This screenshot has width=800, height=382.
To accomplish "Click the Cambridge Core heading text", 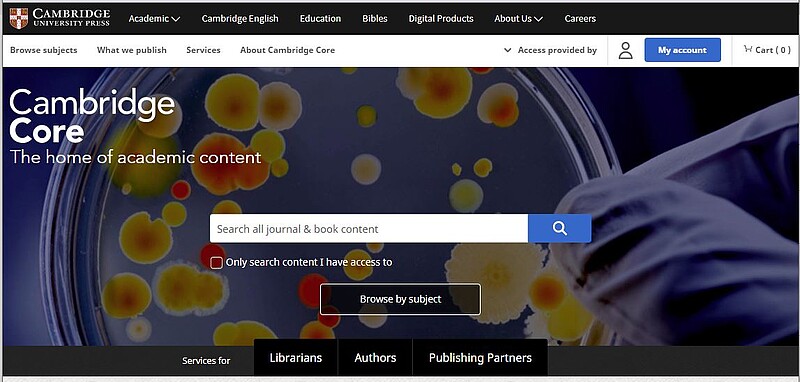I will [92, 117].
